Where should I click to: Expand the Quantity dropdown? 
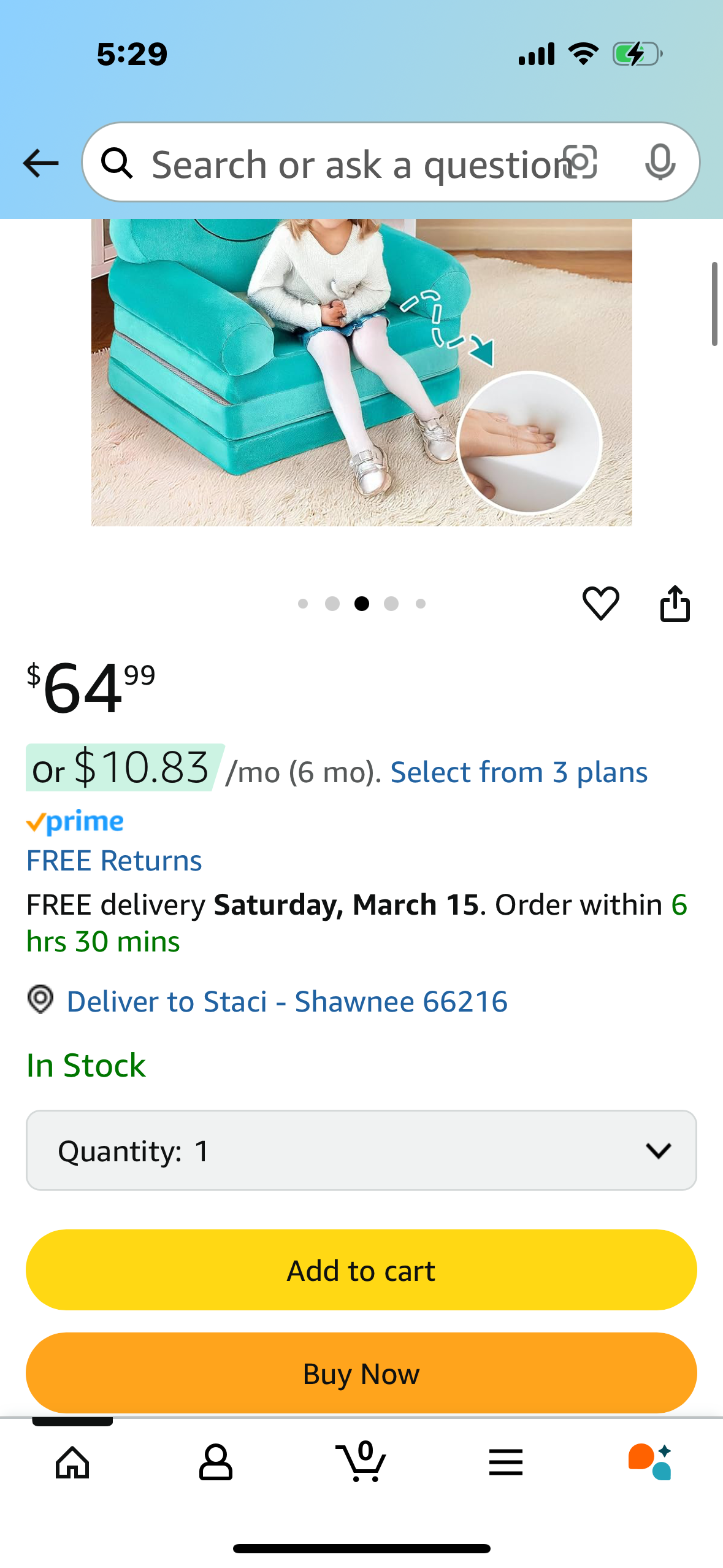click(x=361, y=1150)
